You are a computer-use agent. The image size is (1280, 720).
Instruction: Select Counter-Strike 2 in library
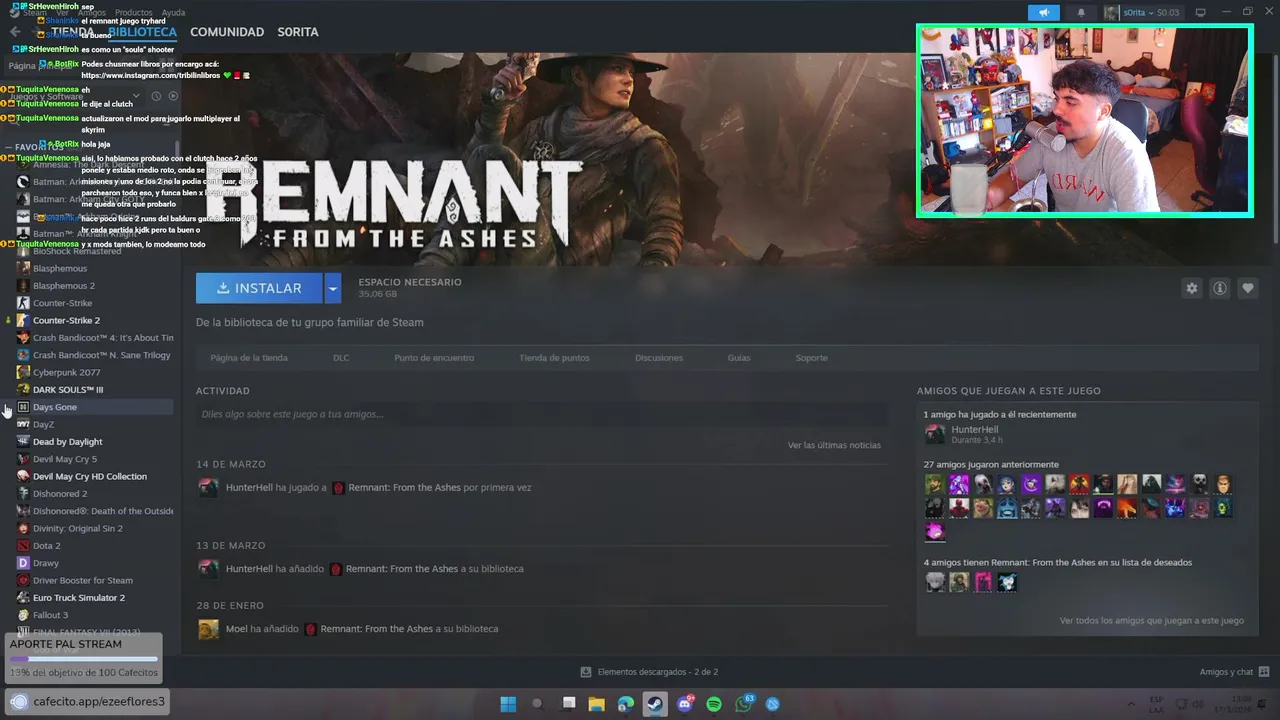(94, 320)
